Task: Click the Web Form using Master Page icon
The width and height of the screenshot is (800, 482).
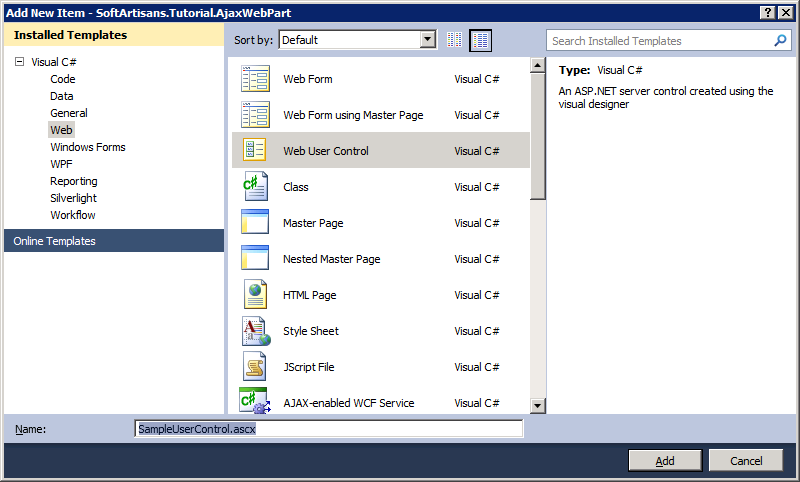Action: click(x=255, y=115)
